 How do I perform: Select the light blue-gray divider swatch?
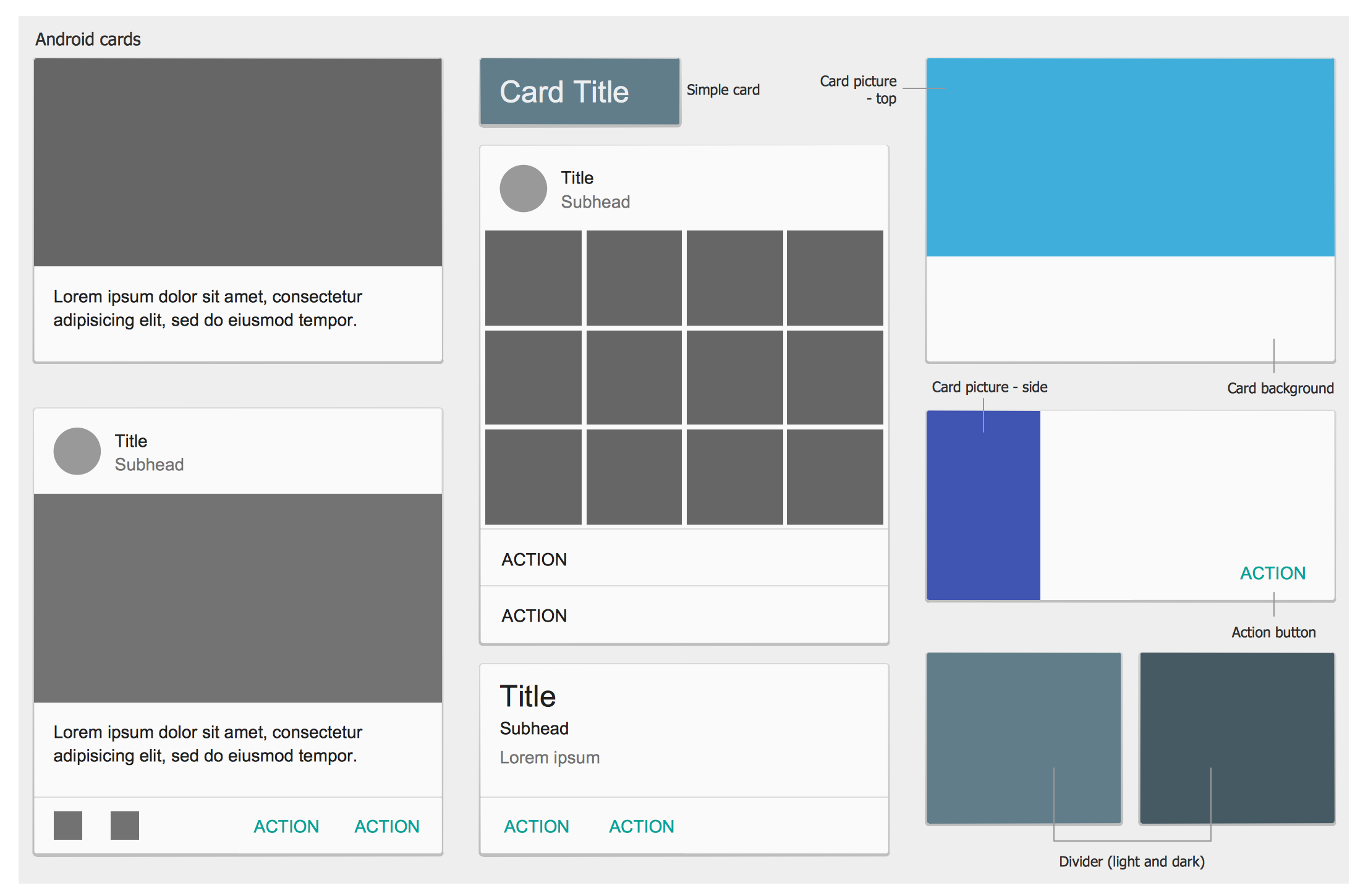point(1023,738)
